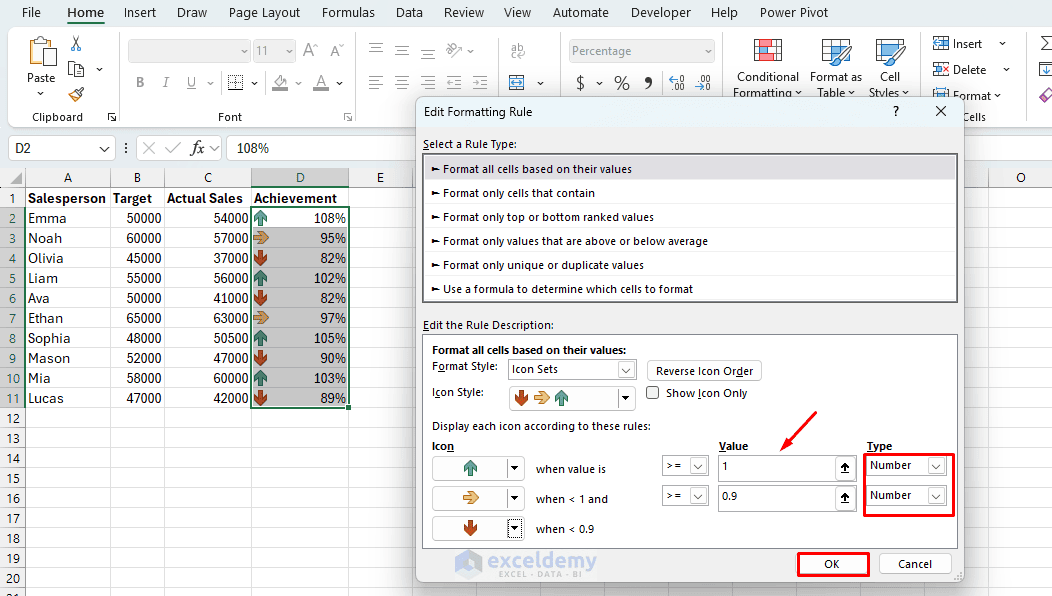This screenshot has height=596, width=1052.
Task: Click the Font Color letter A icon
Action: pos(321,83)
